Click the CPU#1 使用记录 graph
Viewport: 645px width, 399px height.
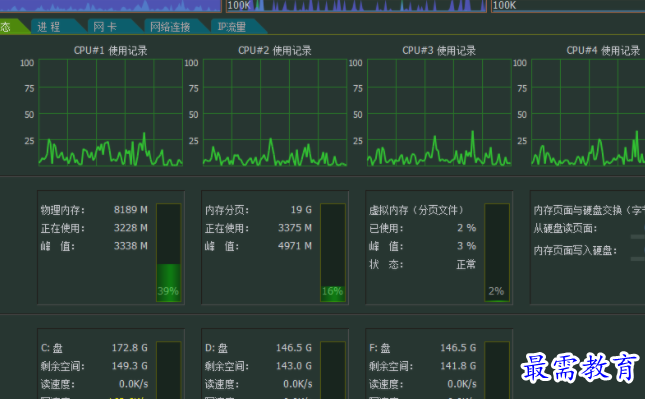coord(111,113)
